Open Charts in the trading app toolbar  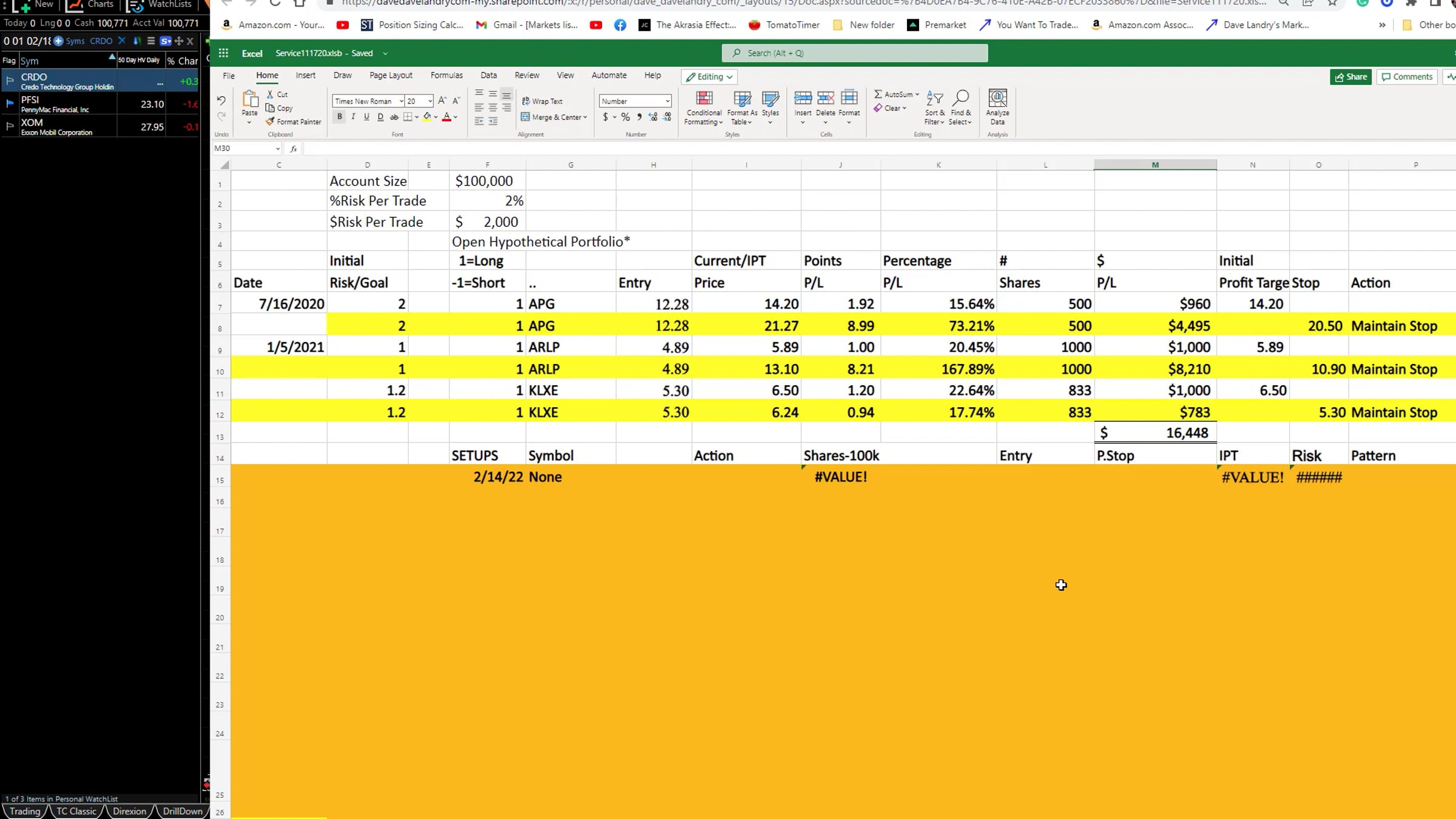[x=91, y=5]
